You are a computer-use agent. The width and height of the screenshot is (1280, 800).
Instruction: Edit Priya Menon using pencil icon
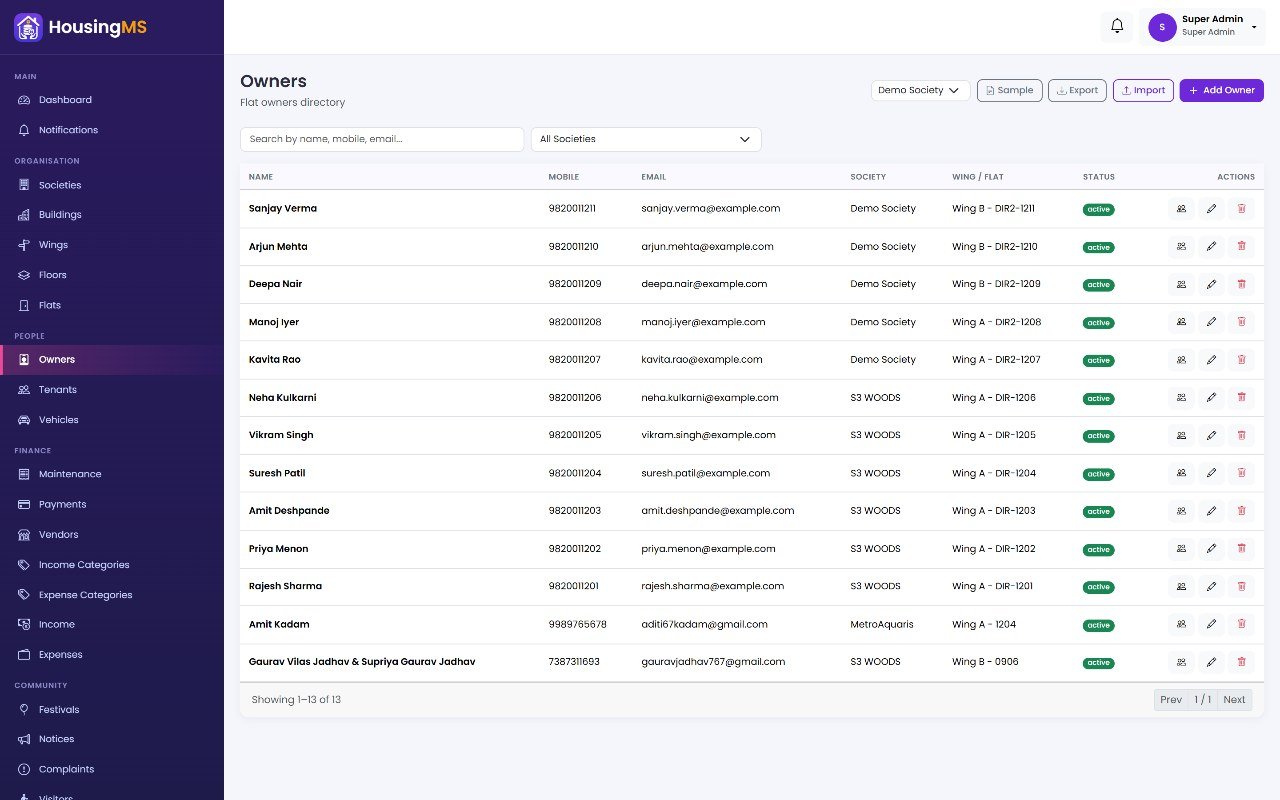[x=1211, y=549]
